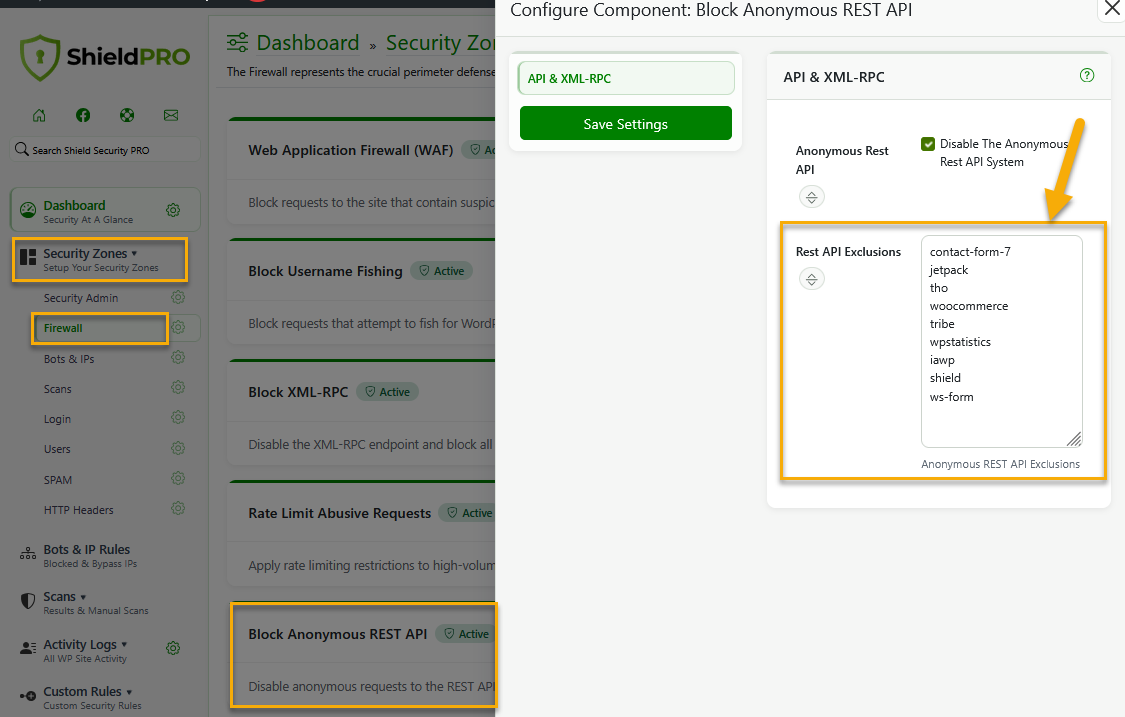
Task: Open Security Admin gear settings
Action: coord(178,297)
